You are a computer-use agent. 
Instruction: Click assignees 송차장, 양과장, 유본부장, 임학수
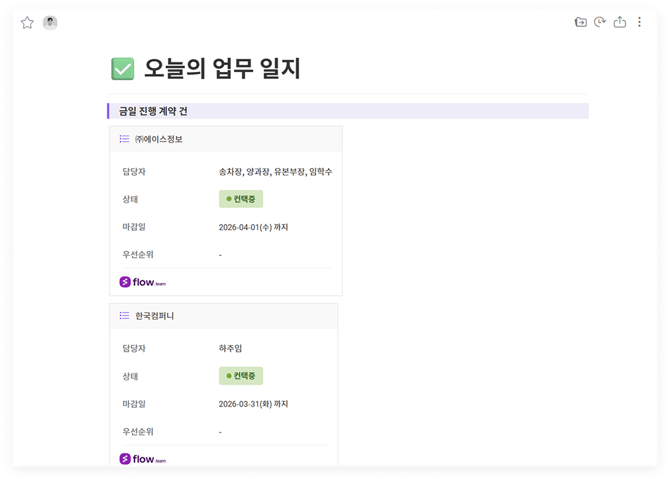[275, 172]
